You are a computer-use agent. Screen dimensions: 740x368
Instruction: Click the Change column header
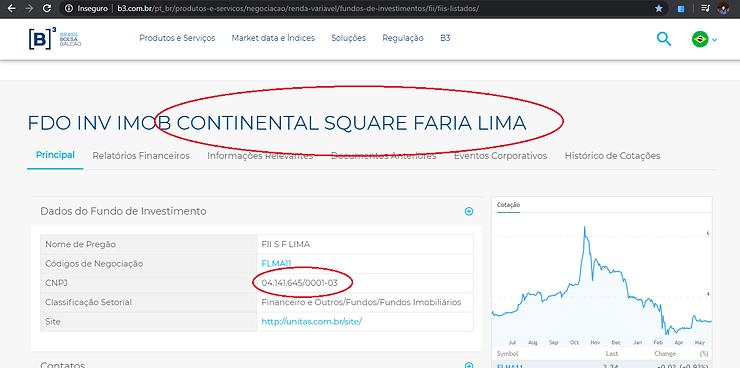pos(664,354)
